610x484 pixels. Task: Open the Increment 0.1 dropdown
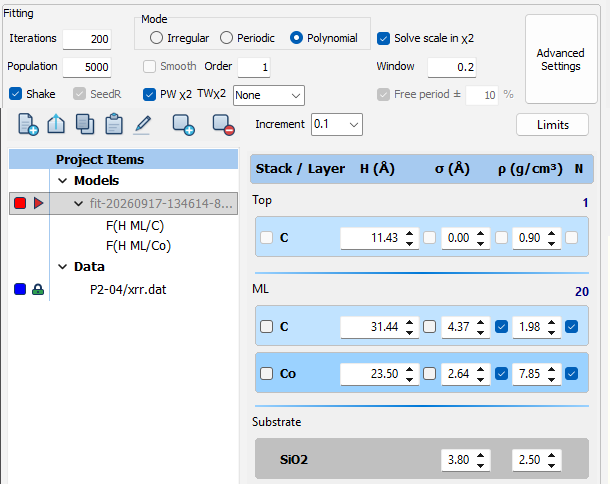(337, 125)
